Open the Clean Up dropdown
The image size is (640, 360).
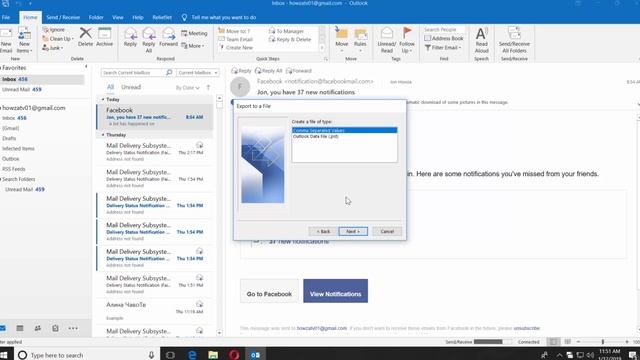click(58, 39)
